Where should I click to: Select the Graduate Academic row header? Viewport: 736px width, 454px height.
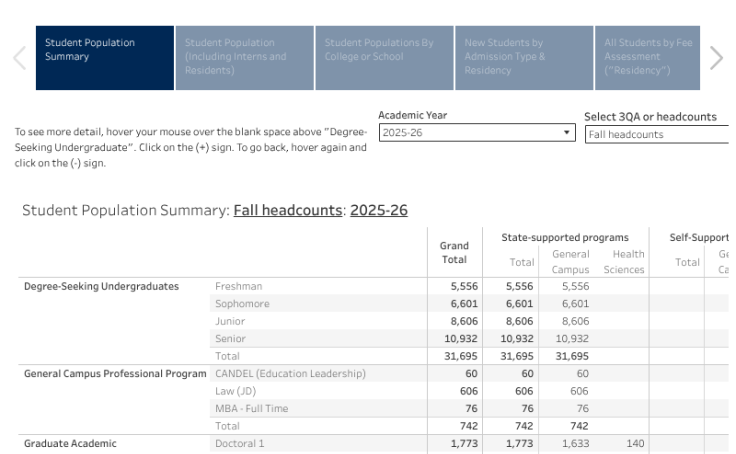tap(70, 444)
